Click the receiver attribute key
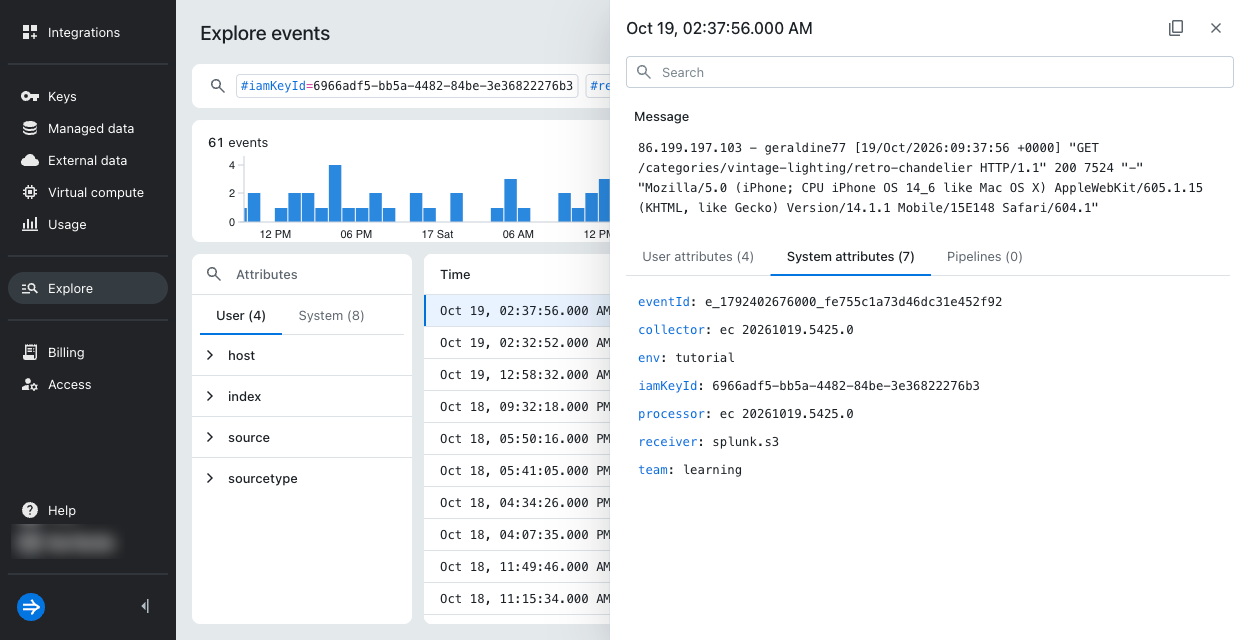 point(666,442)
